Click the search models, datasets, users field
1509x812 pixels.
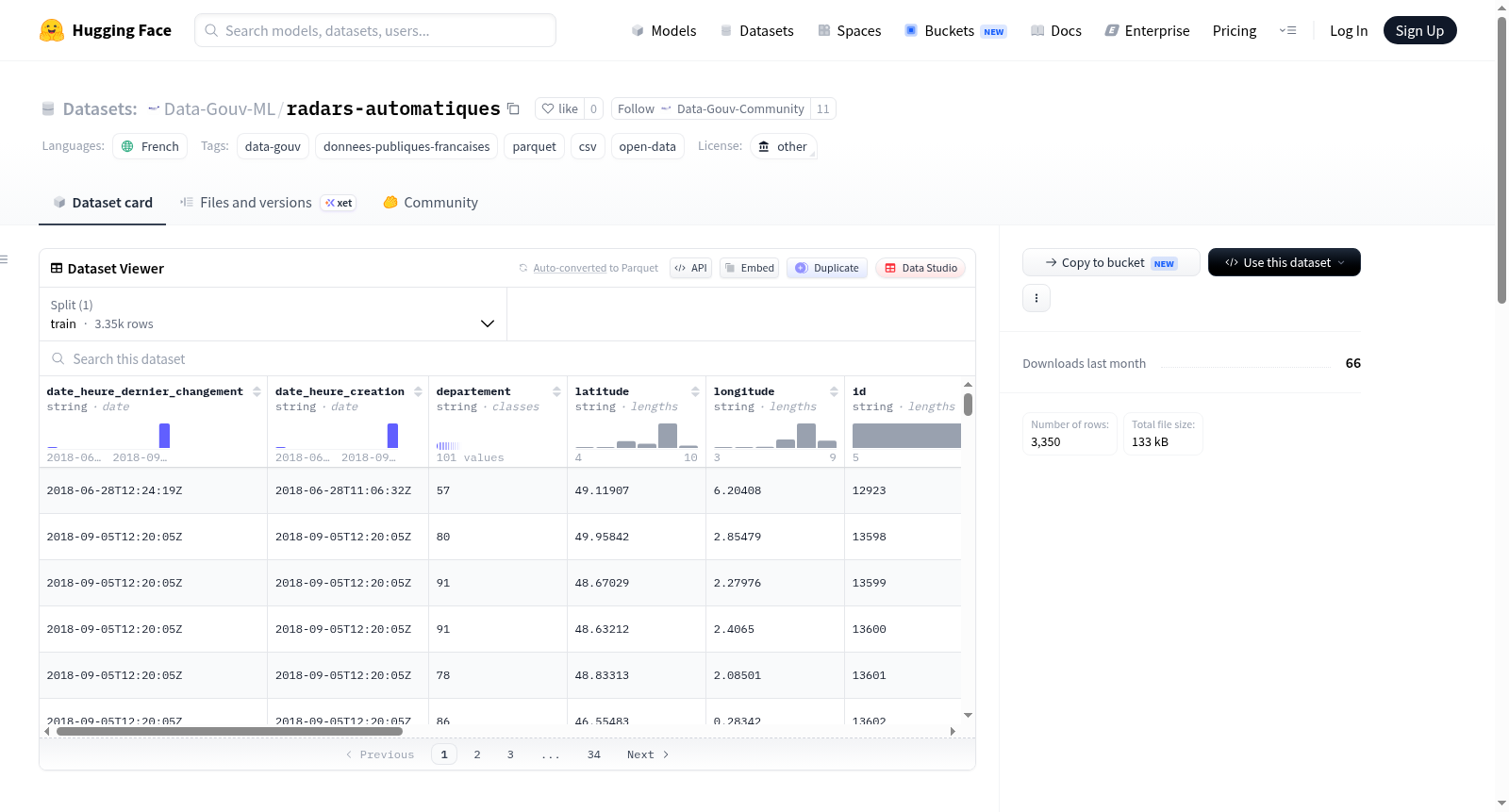(x=375, y=30)
